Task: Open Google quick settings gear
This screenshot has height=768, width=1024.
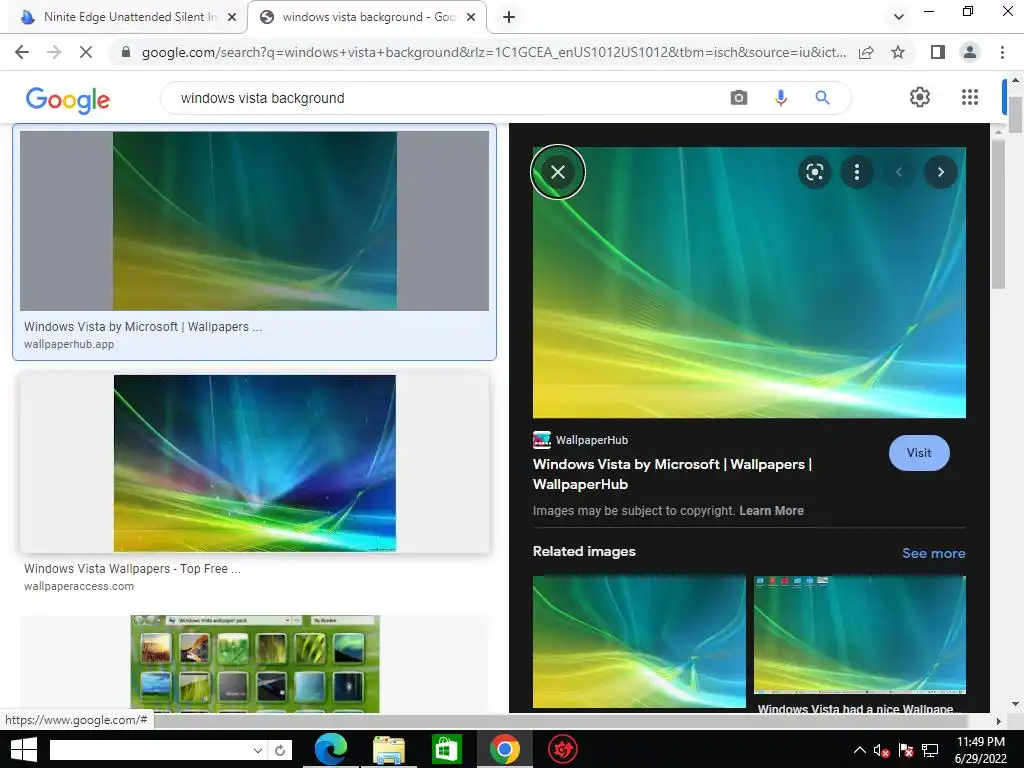Action: [920, 97]
